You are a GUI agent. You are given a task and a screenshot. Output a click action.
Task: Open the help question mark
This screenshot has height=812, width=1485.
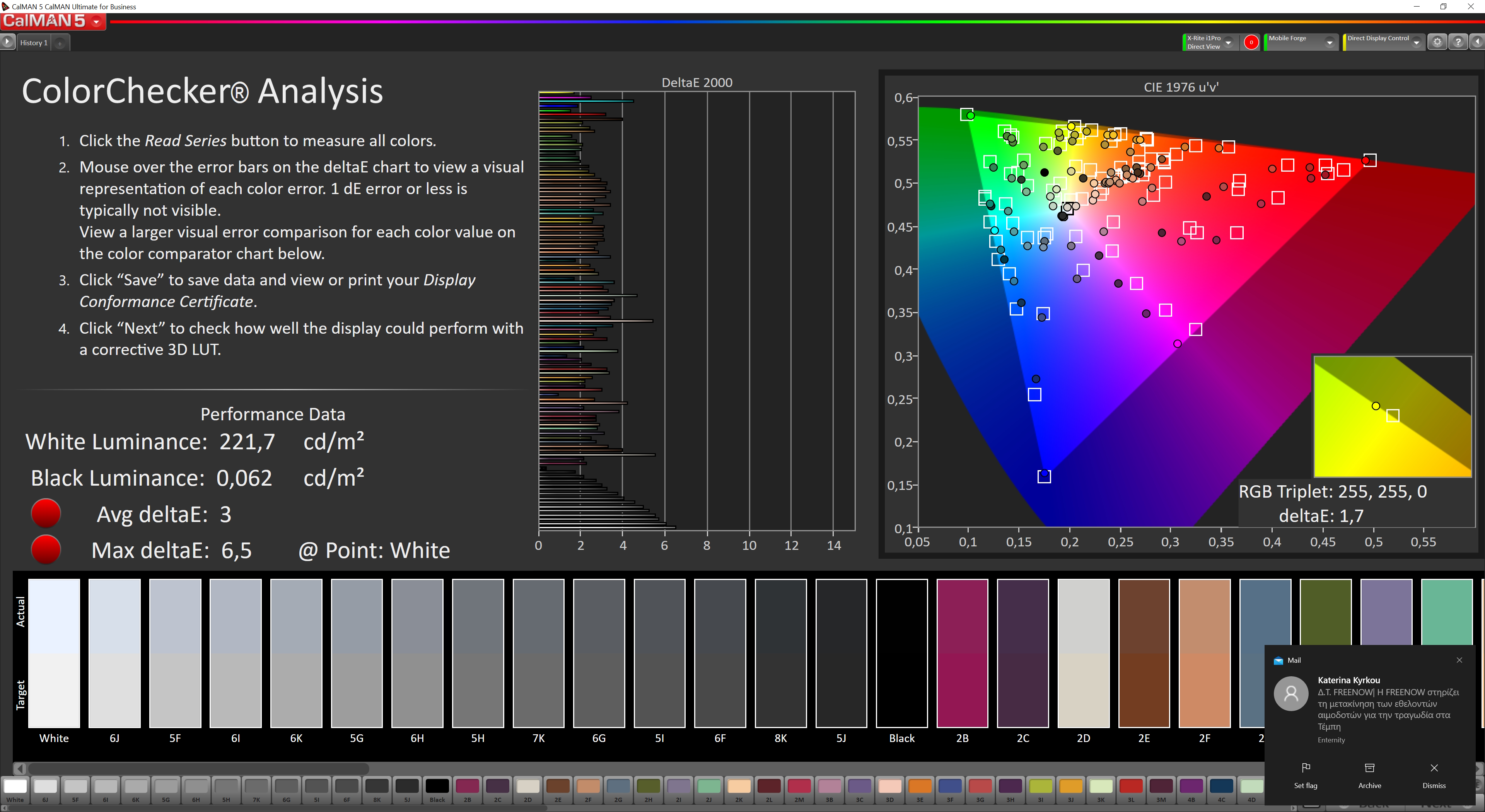1458,42
